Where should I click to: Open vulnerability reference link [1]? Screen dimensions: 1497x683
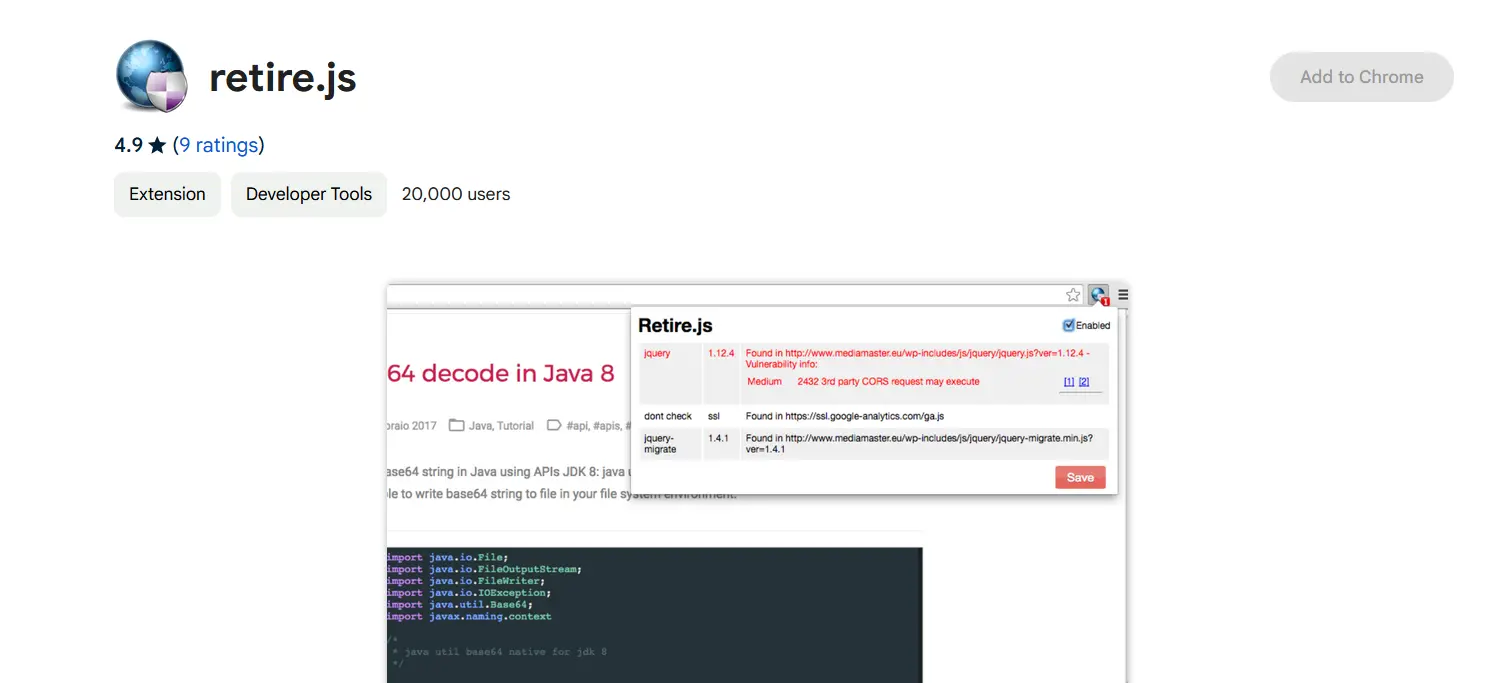tap(1068, 382)
